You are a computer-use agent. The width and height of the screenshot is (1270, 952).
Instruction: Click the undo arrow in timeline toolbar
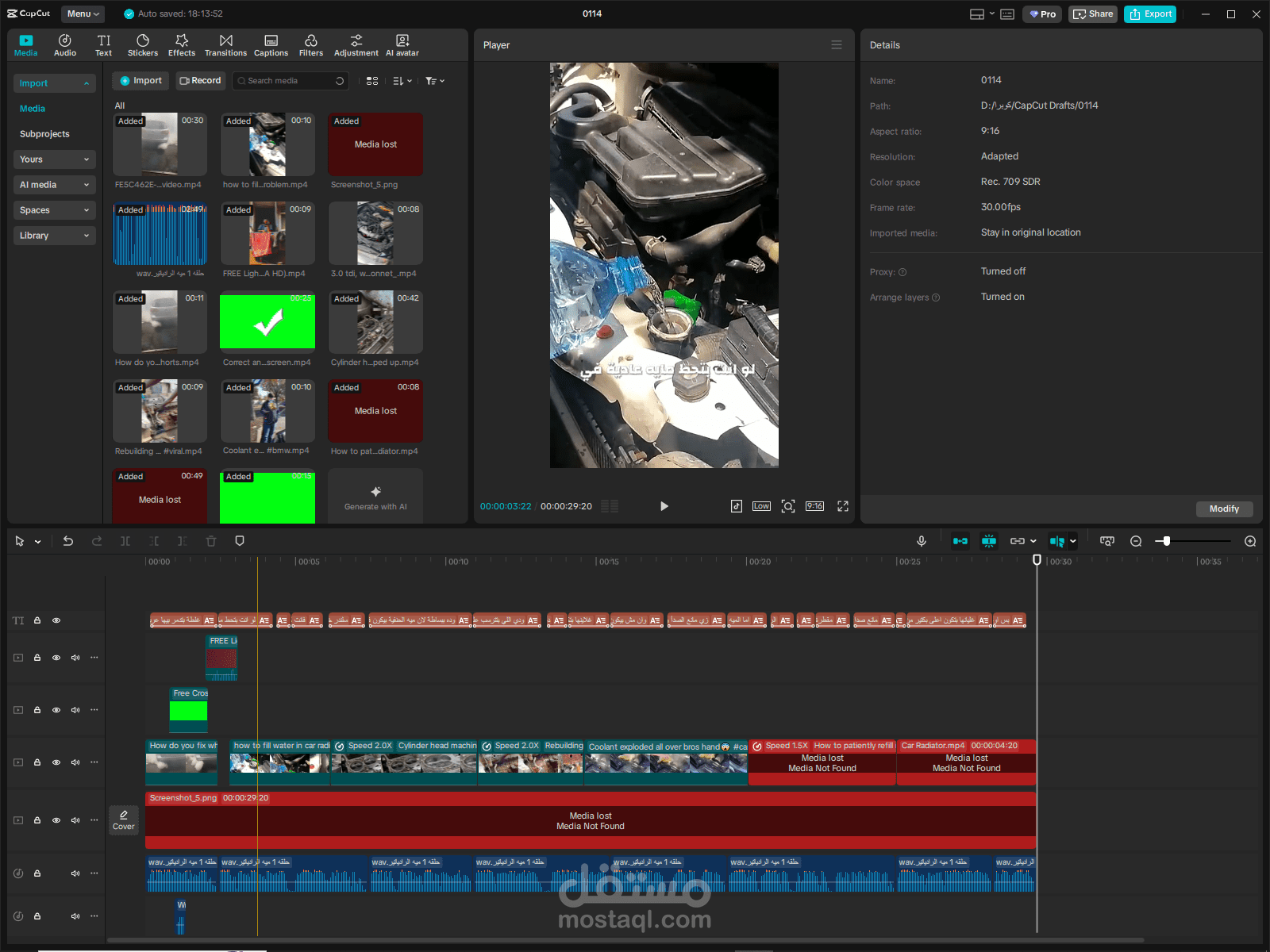coord(68,541)
